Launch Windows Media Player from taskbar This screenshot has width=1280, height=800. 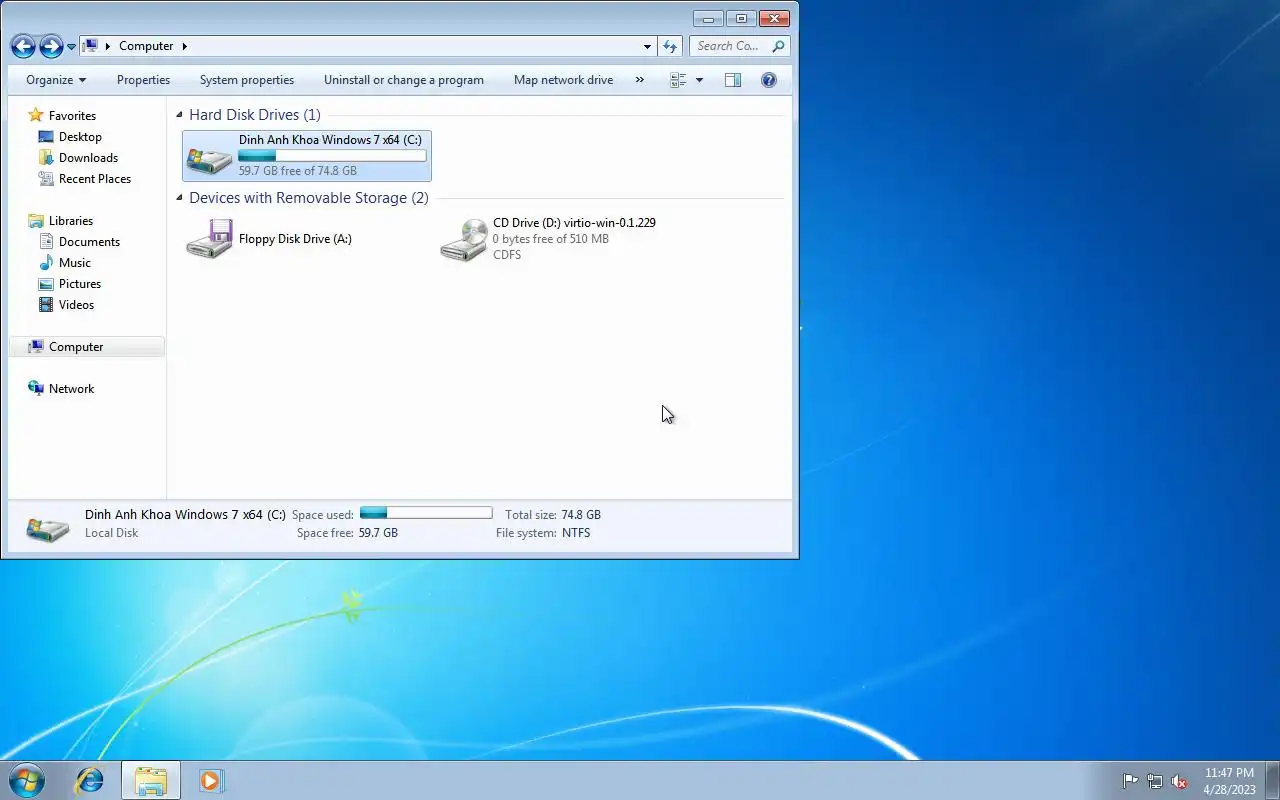211,780
